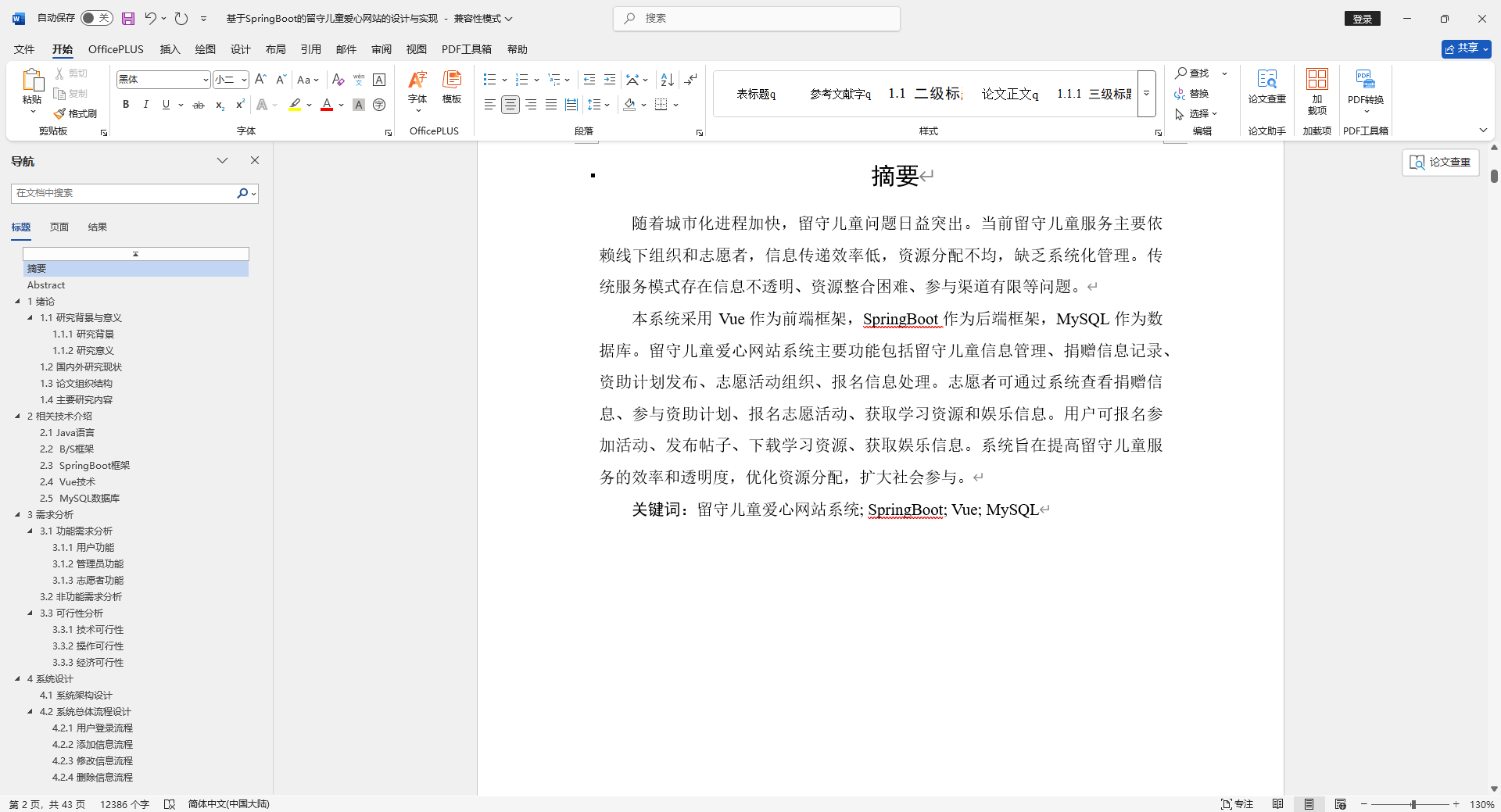Clear all formatting with the eraser icon
1501x812 pixels.
pos(337,79)
